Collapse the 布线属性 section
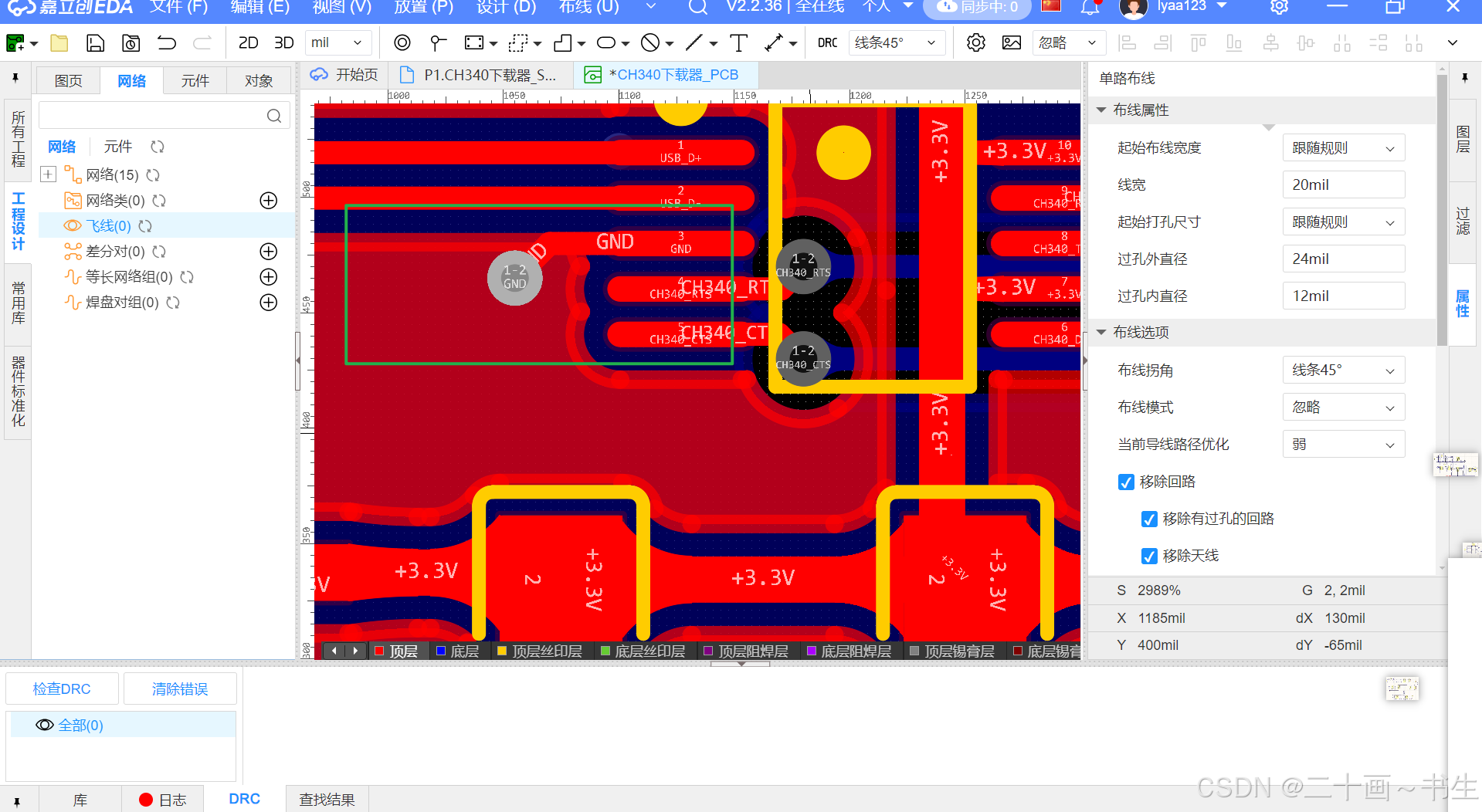The height and width of the screenshot is (812, 1482). (1101, 110)
